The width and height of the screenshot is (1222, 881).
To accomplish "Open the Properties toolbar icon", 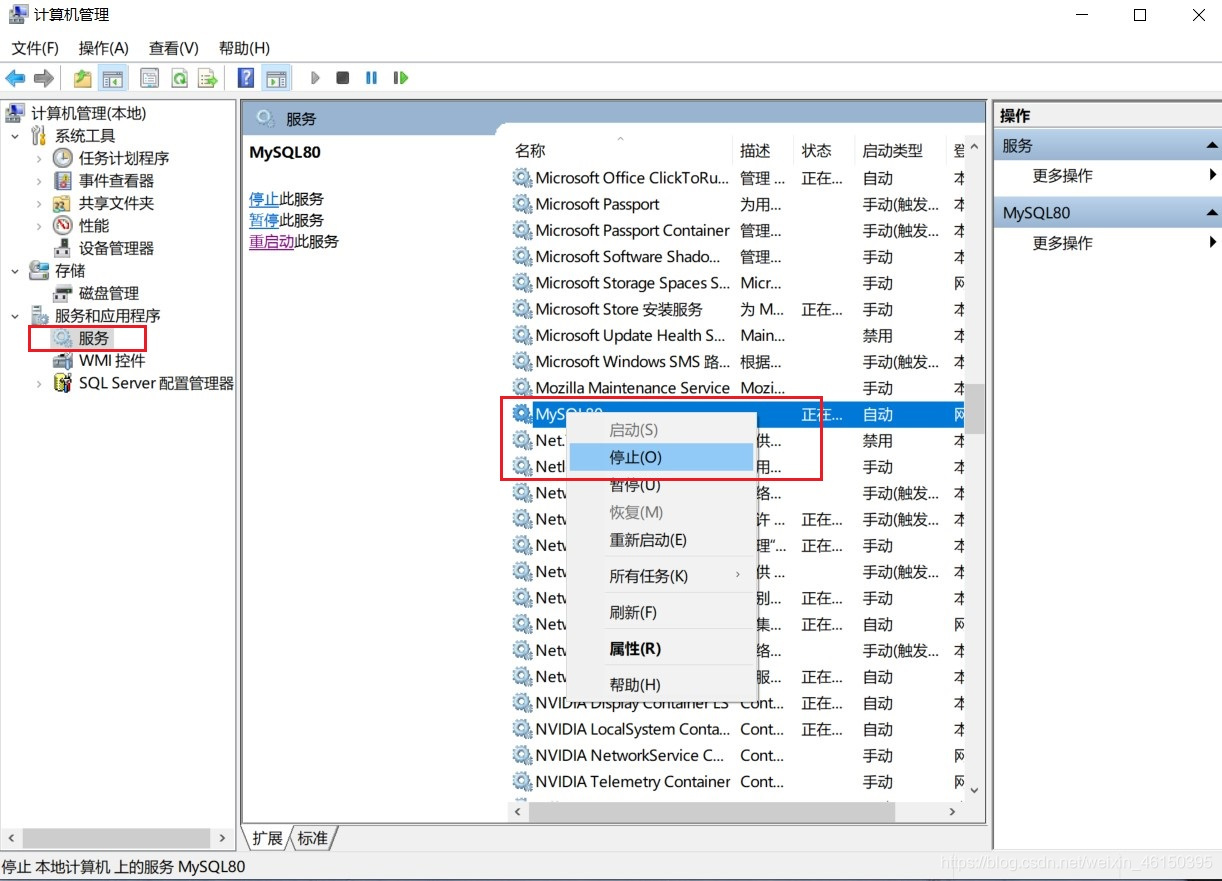I will 150,78.
